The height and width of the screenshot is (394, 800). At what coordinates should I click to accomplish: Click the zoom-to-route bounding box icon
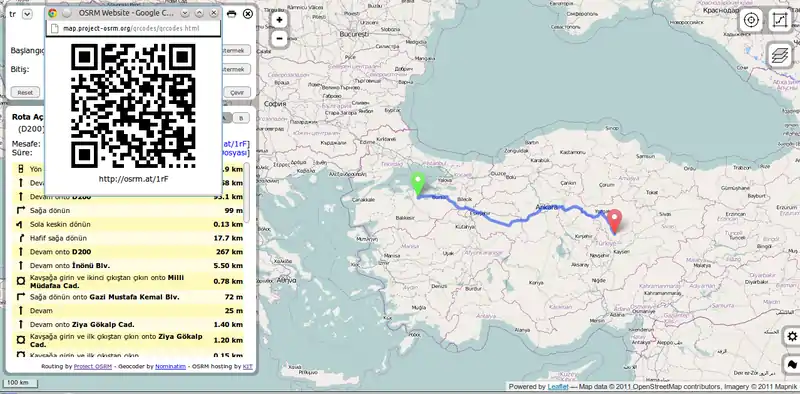780,20
